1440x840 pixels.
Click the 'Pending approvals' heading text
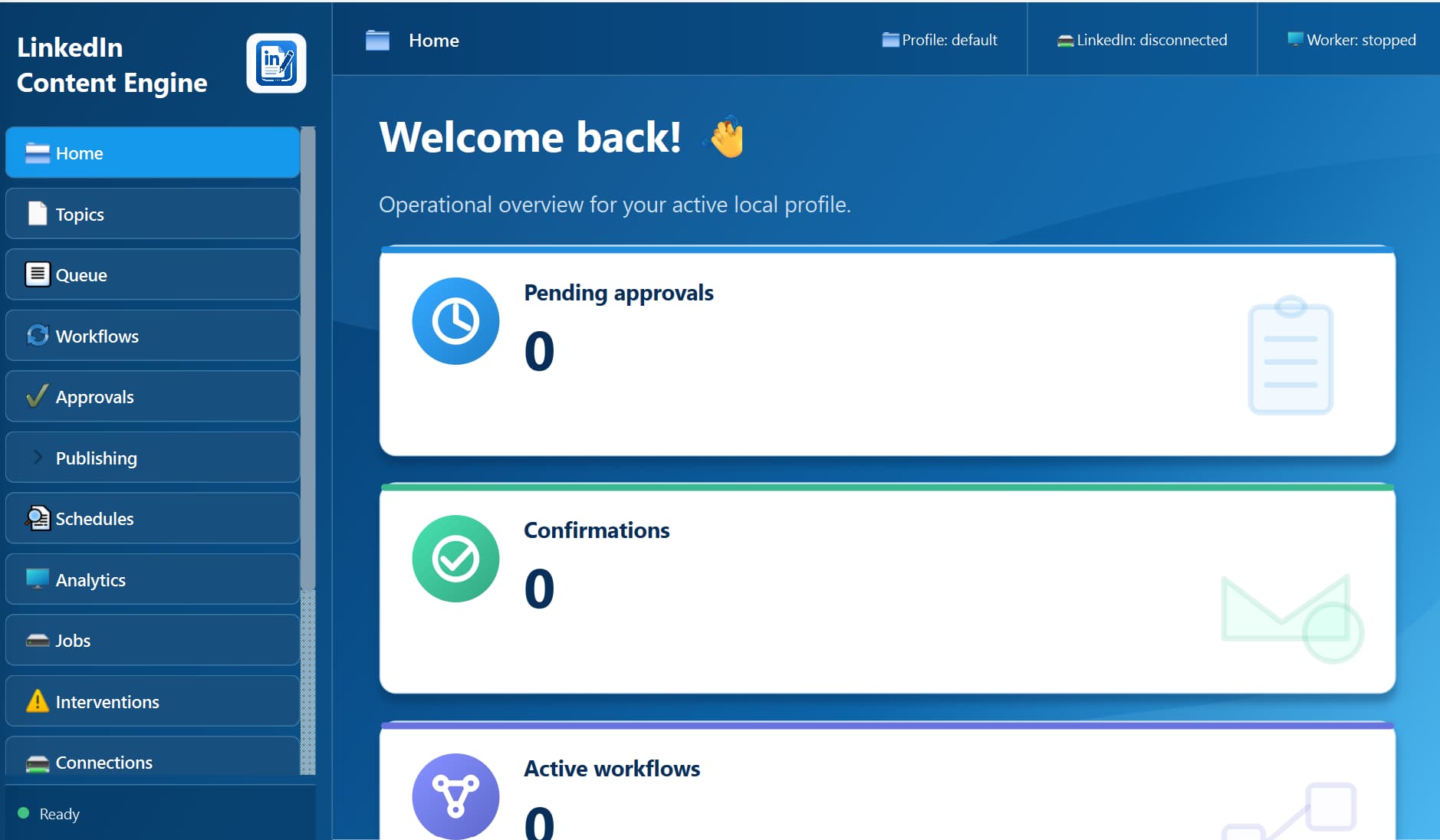pyautogui.click(x=619, y=293)
